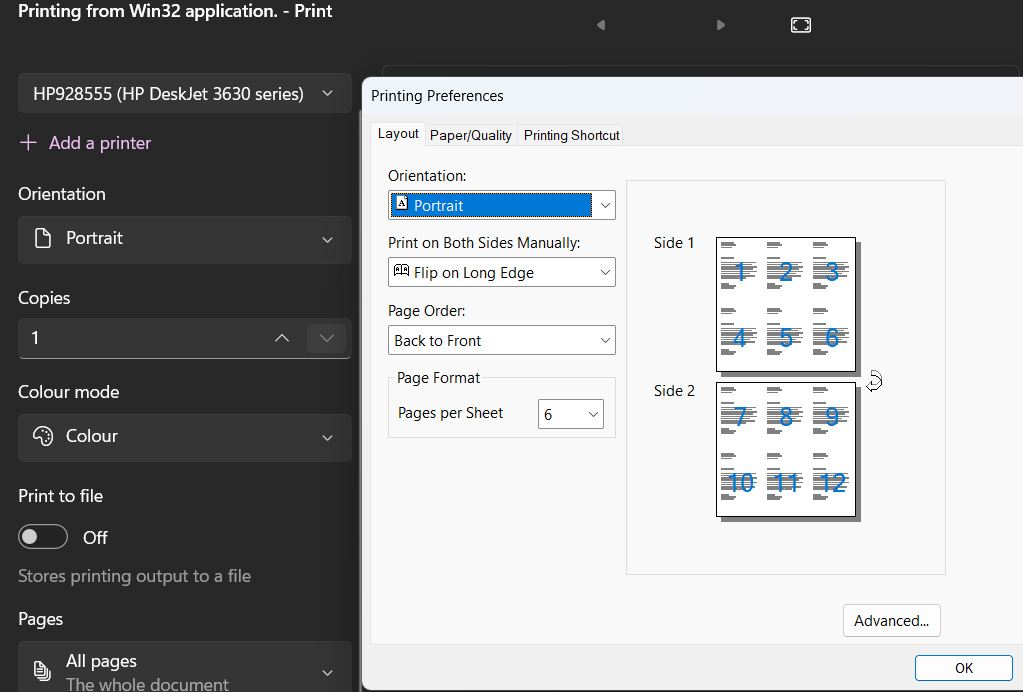Open the Page Order Back to Front dropdown
The width and height of the screenshot is (1023, 692).
pos(502,340)
